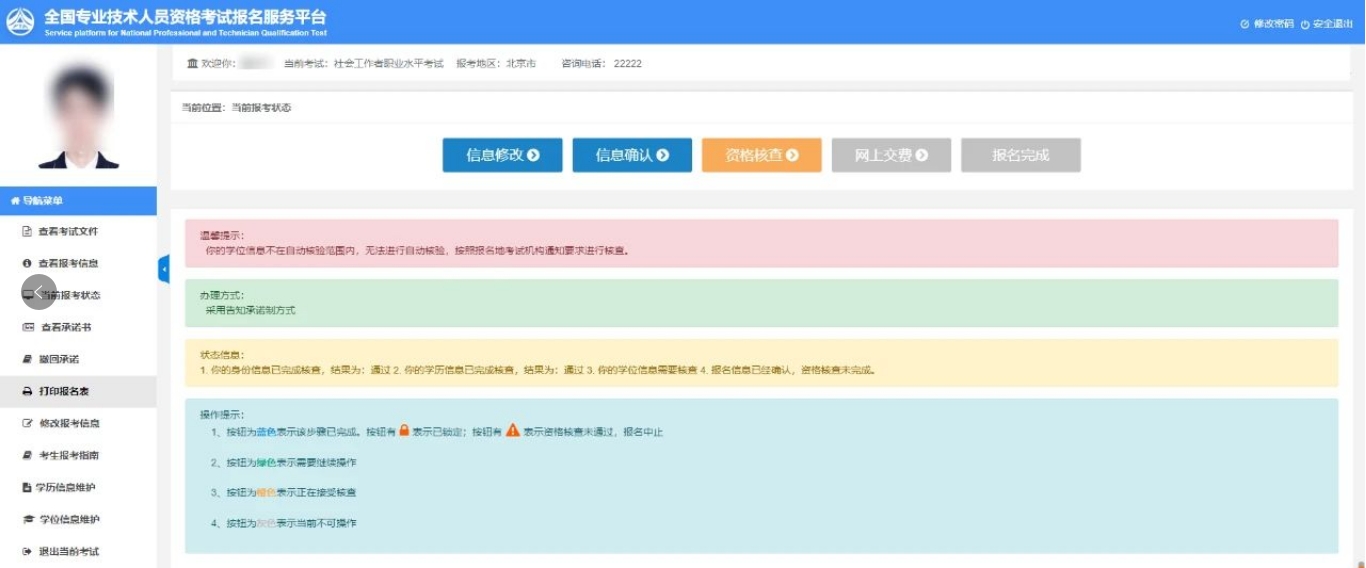Viewport: 1366px width, 568px height.
Task: Click the orange 资格核查 step button
Action: (761, 155)
